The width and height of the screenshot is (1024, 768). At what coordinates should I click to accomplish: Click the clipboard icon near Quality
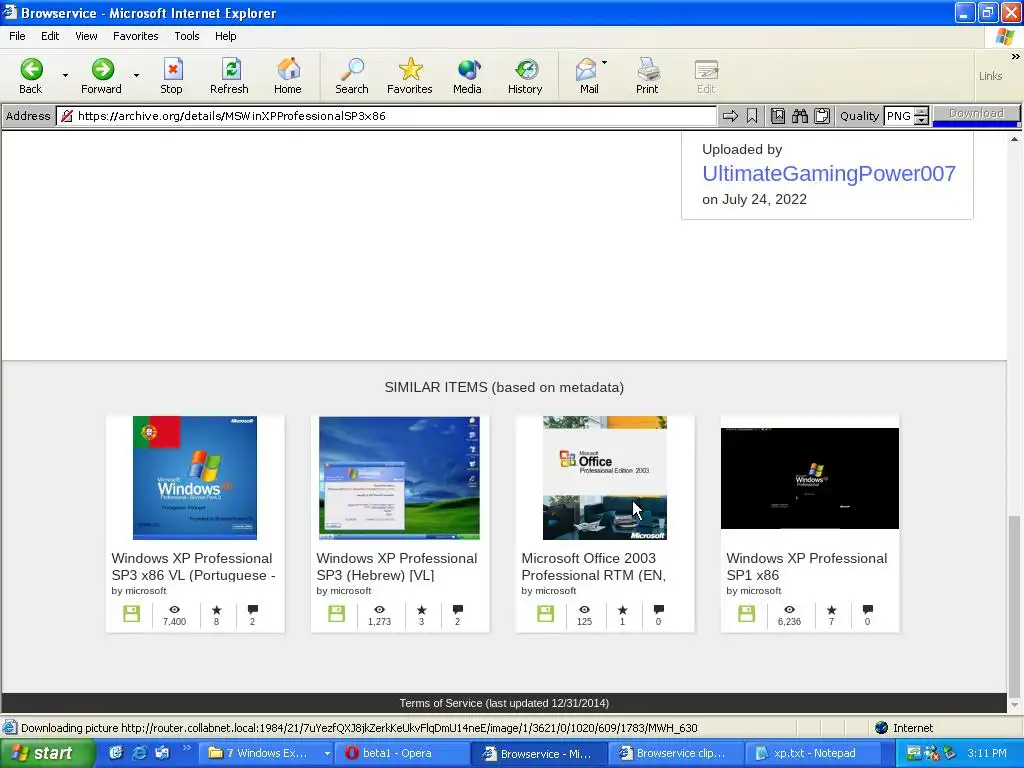click(822, 116)
